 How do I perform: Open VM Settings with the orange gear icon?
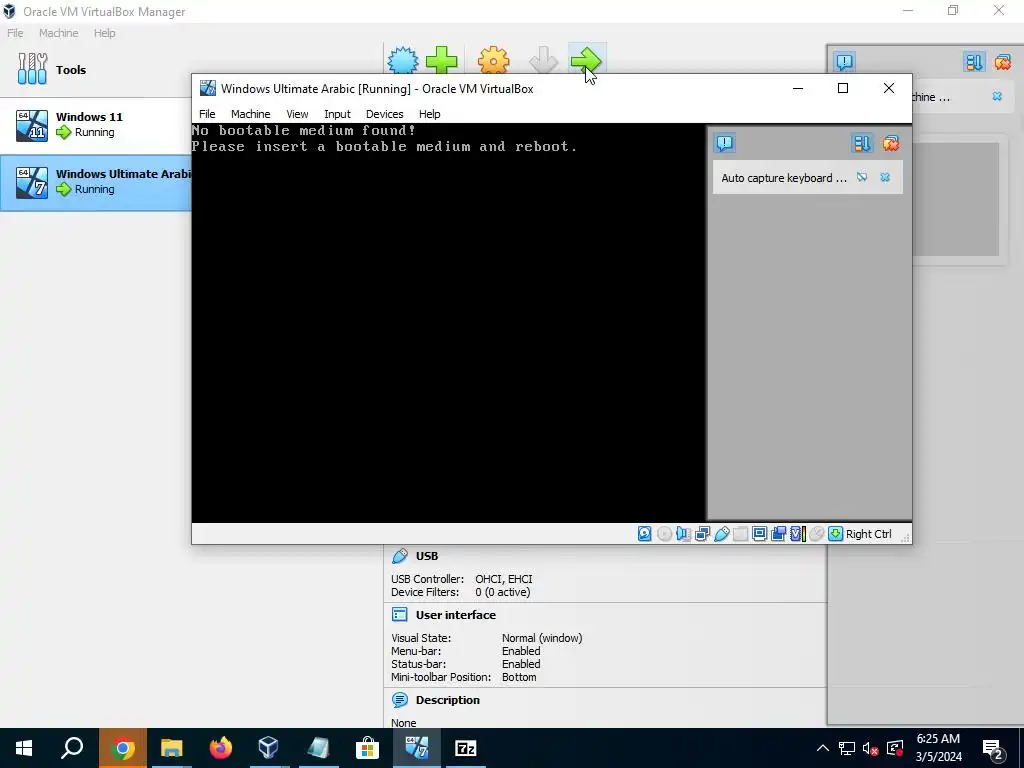(x=493, y=61)
